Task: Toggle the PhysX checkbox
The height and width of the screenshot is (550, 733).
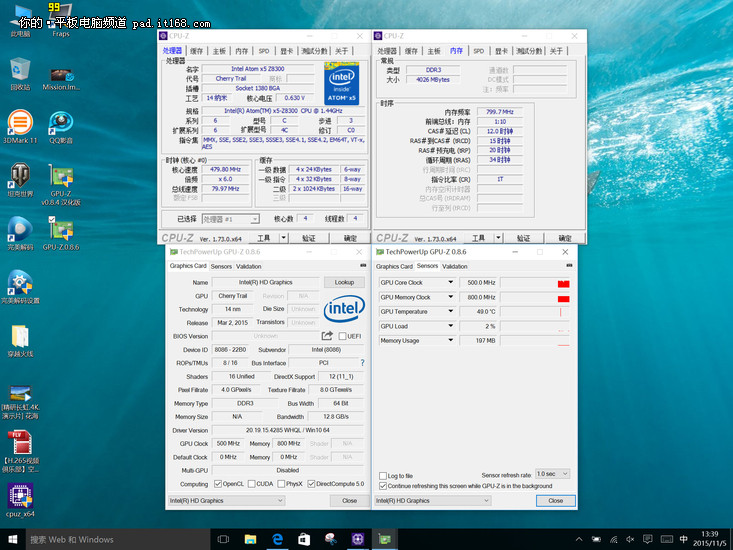Action: 281,484
